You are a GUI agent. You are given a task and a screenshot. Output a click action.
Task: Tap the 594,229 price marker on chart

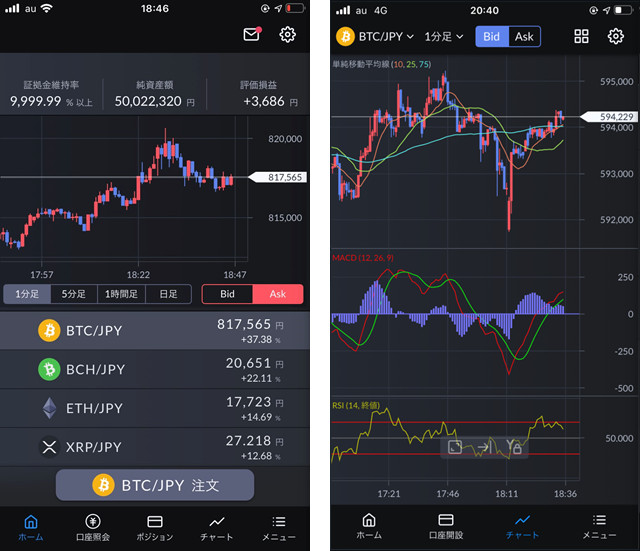point(608,116)
